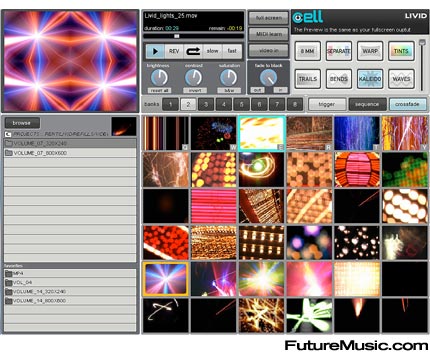
Task: Switch to crossfade mode
Action: 407,104
